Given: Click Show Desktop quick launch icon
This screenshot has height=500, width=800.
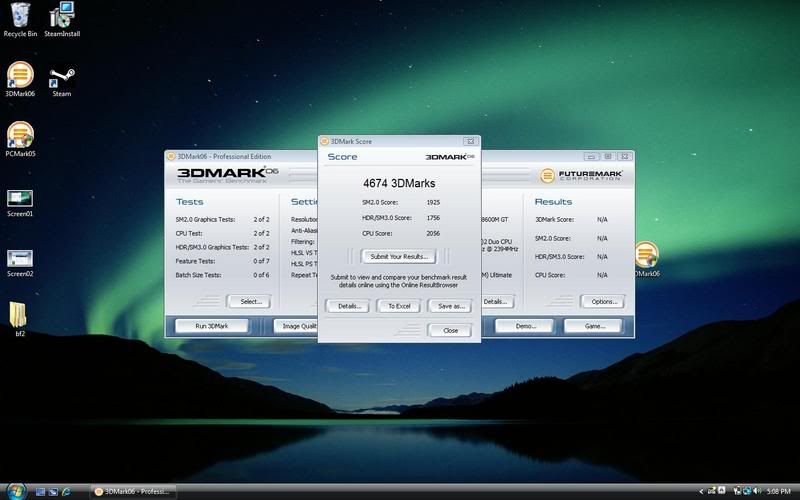Looking at the screenshot, I should click(40, 492).
